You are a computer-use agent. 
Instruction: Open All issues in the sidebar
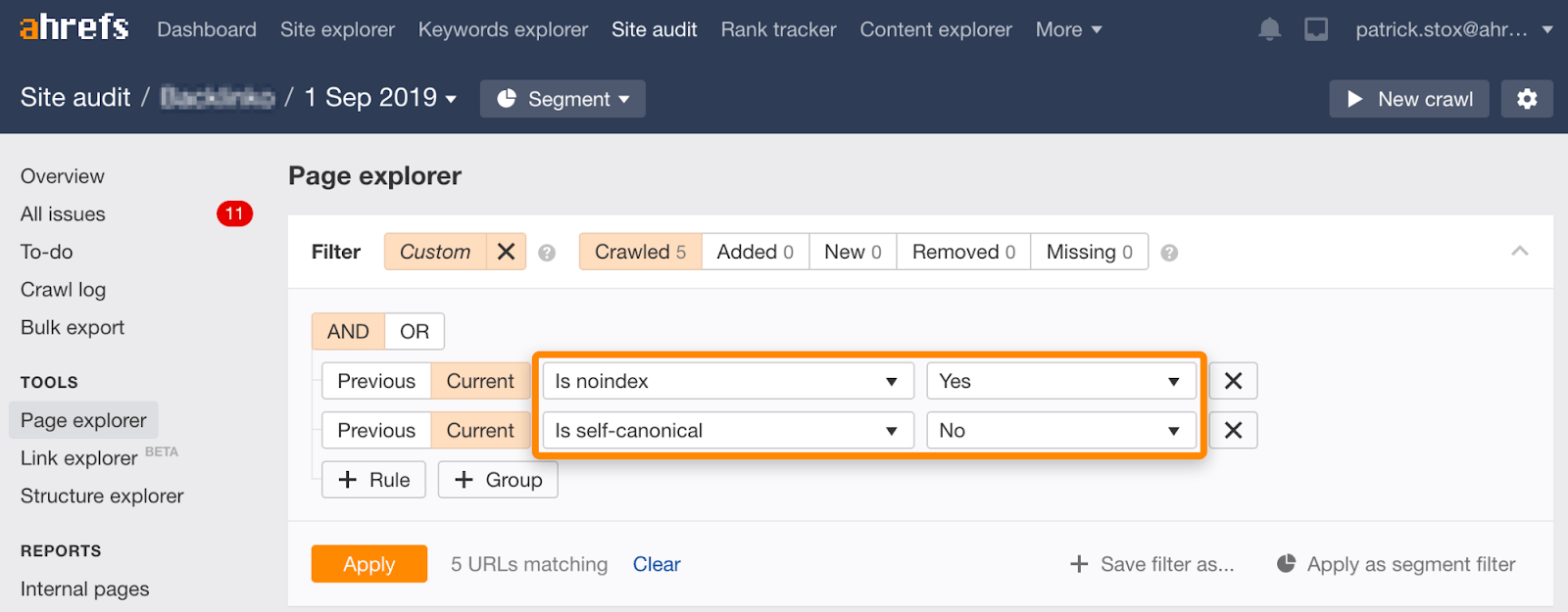point(63,214)
